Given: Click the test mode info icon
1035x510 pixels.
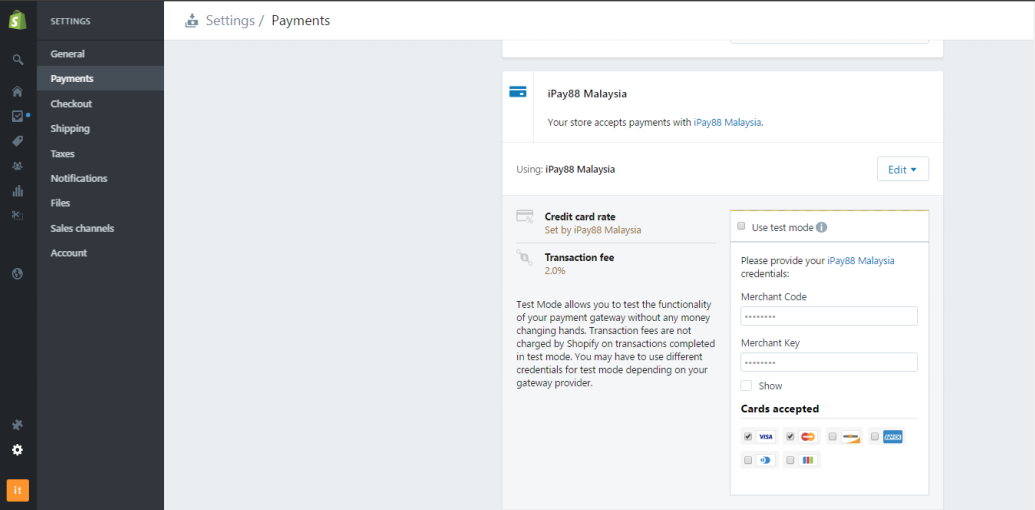Looking at the screenshot, I should [x=822, y=227].
